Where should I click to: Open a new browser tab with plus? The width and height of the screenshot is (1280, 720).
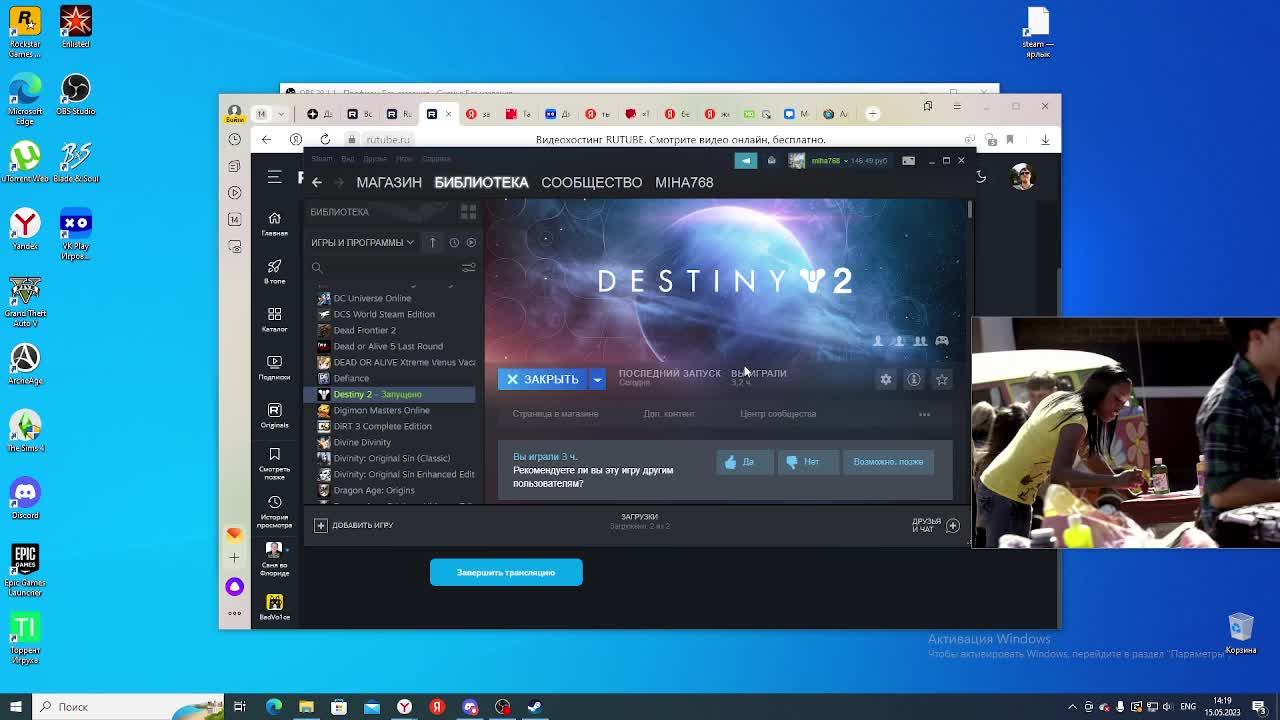[x=872, y=114]
